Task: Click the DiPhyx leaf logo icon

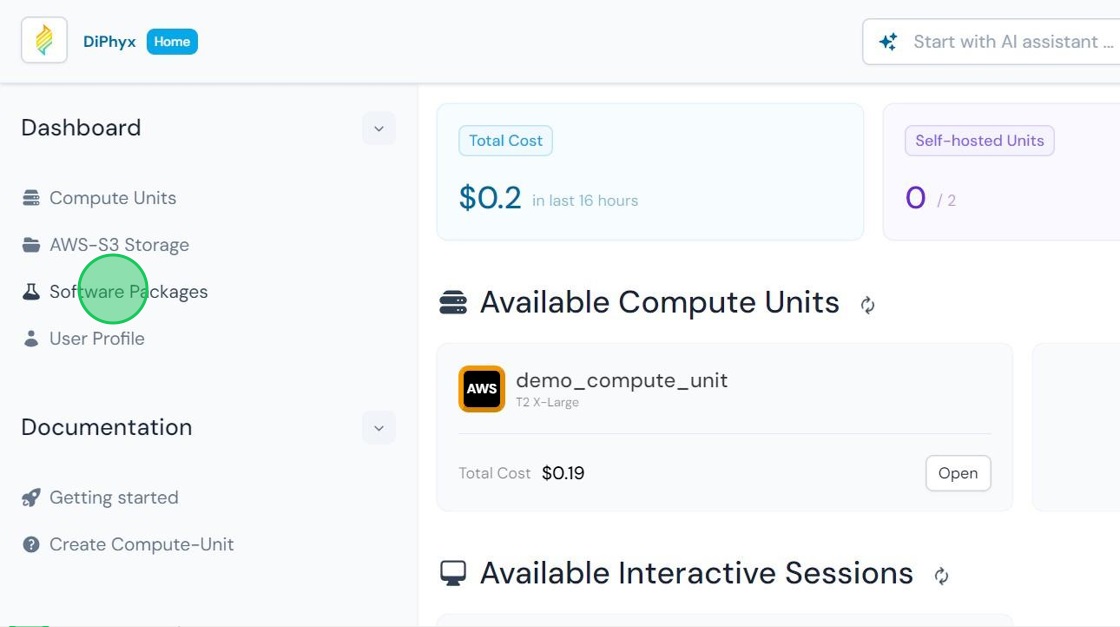Action: pos(44,41)
